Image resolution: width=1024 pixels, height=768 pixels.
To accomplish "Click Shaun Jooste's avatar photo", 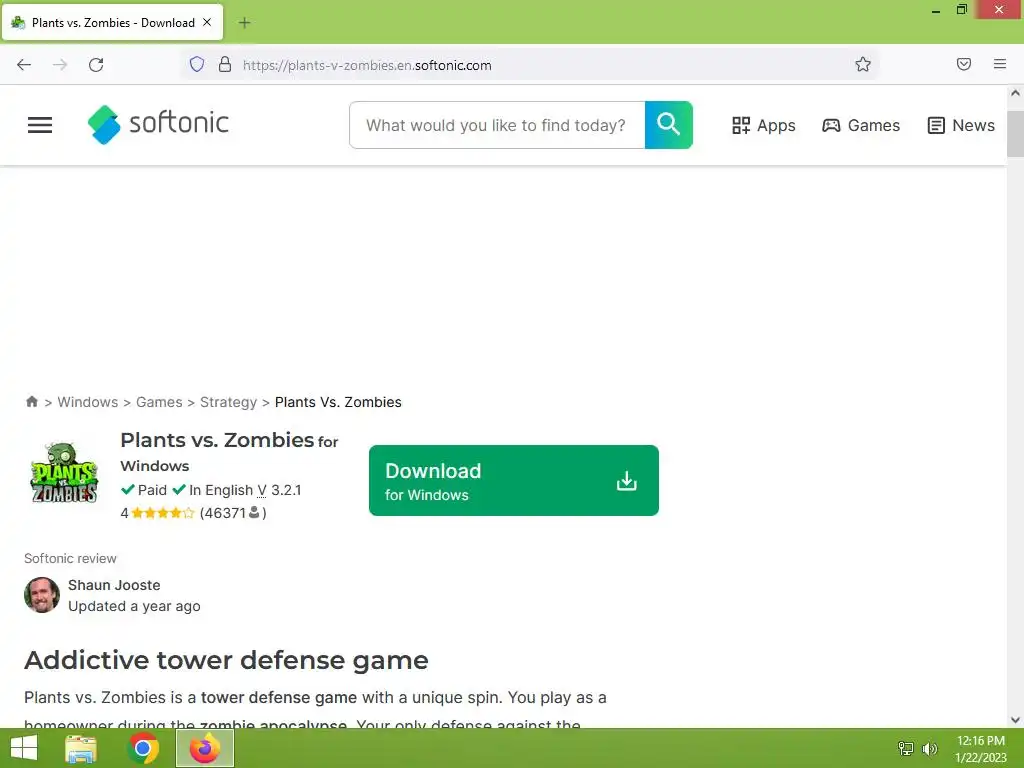I will point(42,595).
